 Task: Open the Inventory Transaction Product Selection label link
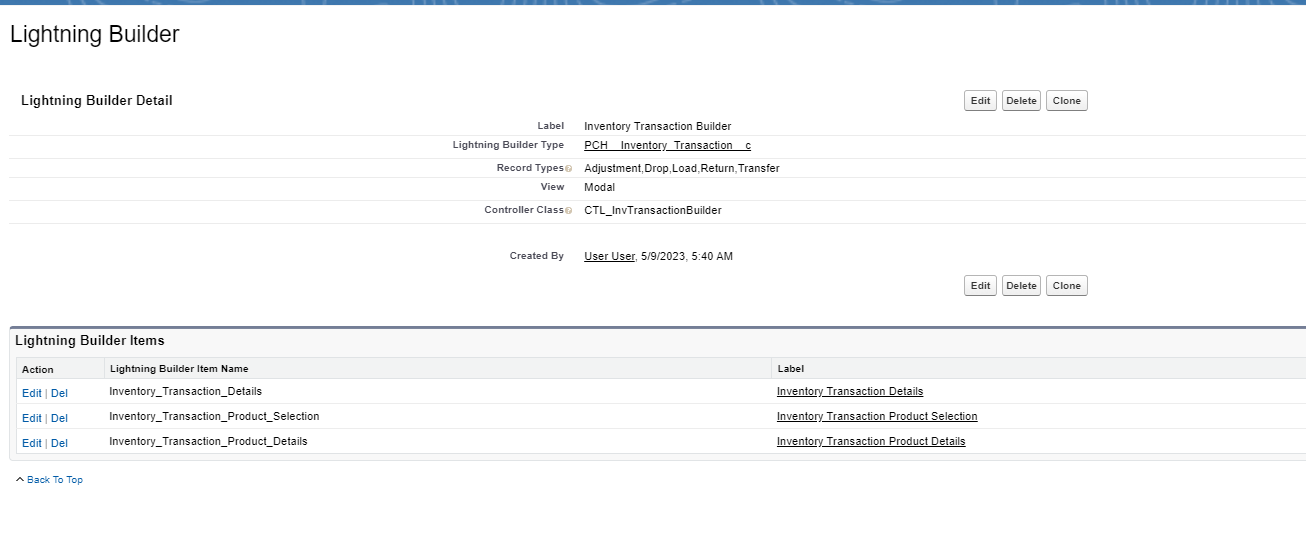pyautogui.click(x=876, y=417)
